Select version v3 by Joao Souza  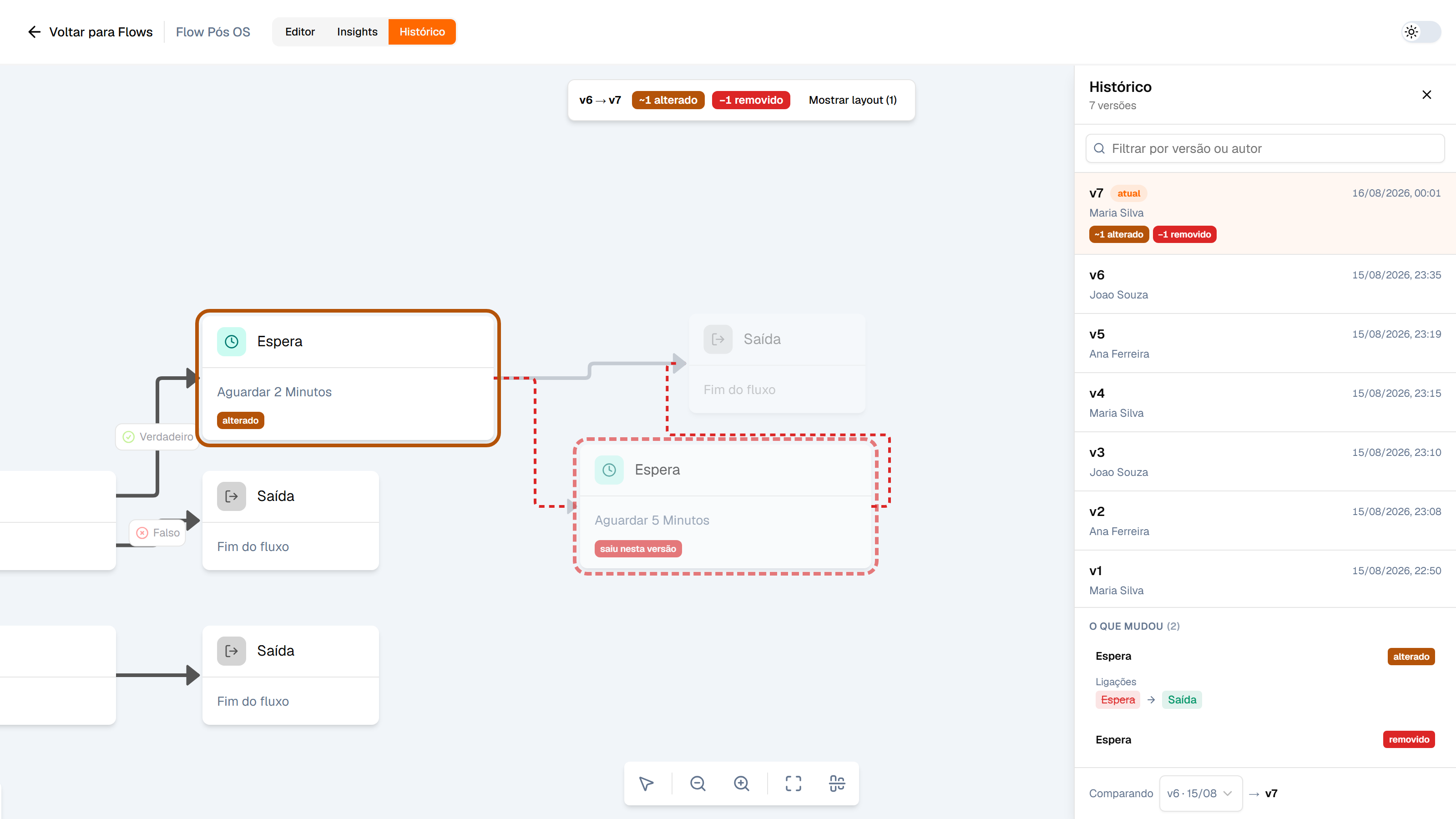click(x=1265, y=462)
